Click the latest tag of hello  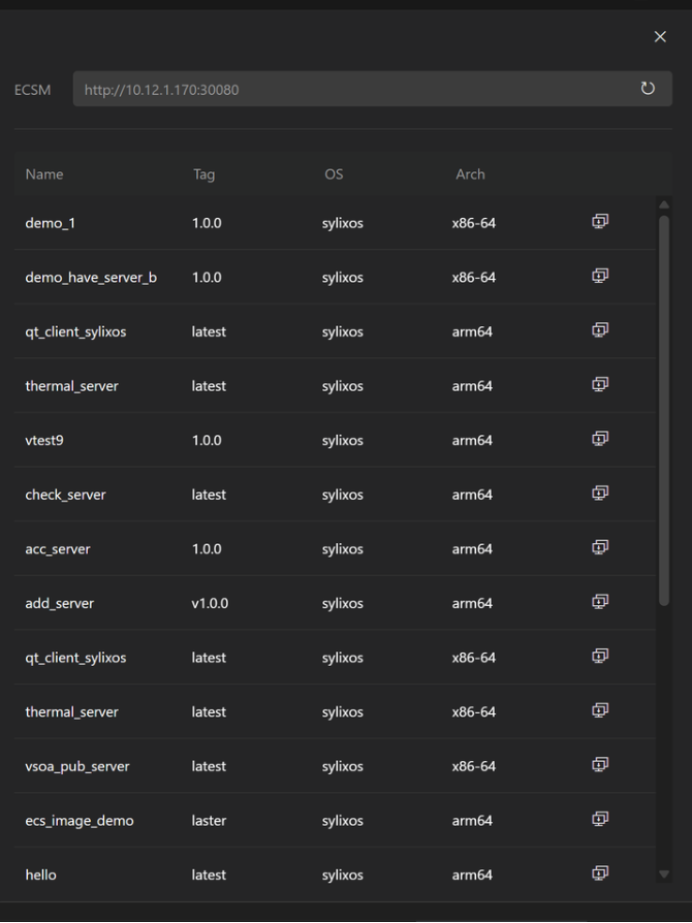click(208, 875)
